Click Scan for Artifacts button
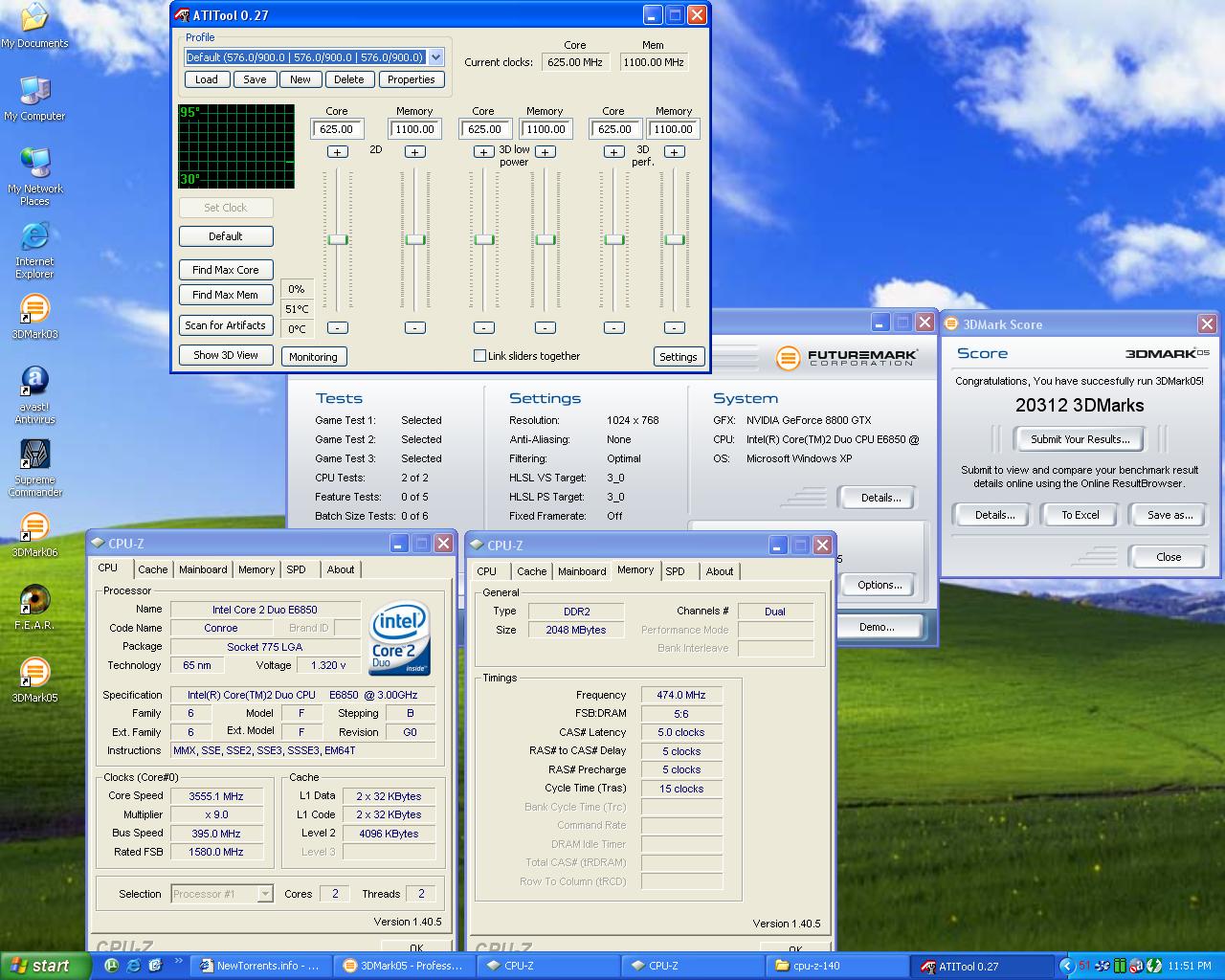Image resolution: width=1225 pixels, height=980 pixels. (226, 325)
